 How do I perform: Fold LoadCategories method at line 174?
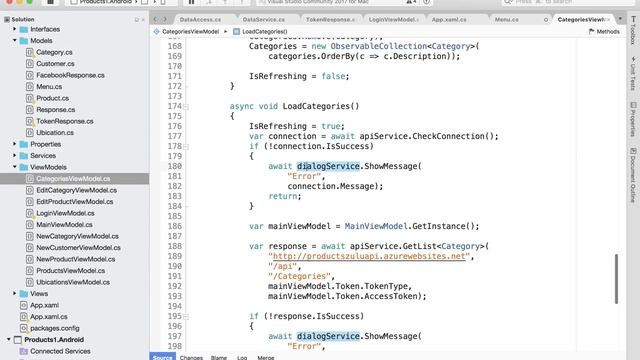tap(186, 107)
